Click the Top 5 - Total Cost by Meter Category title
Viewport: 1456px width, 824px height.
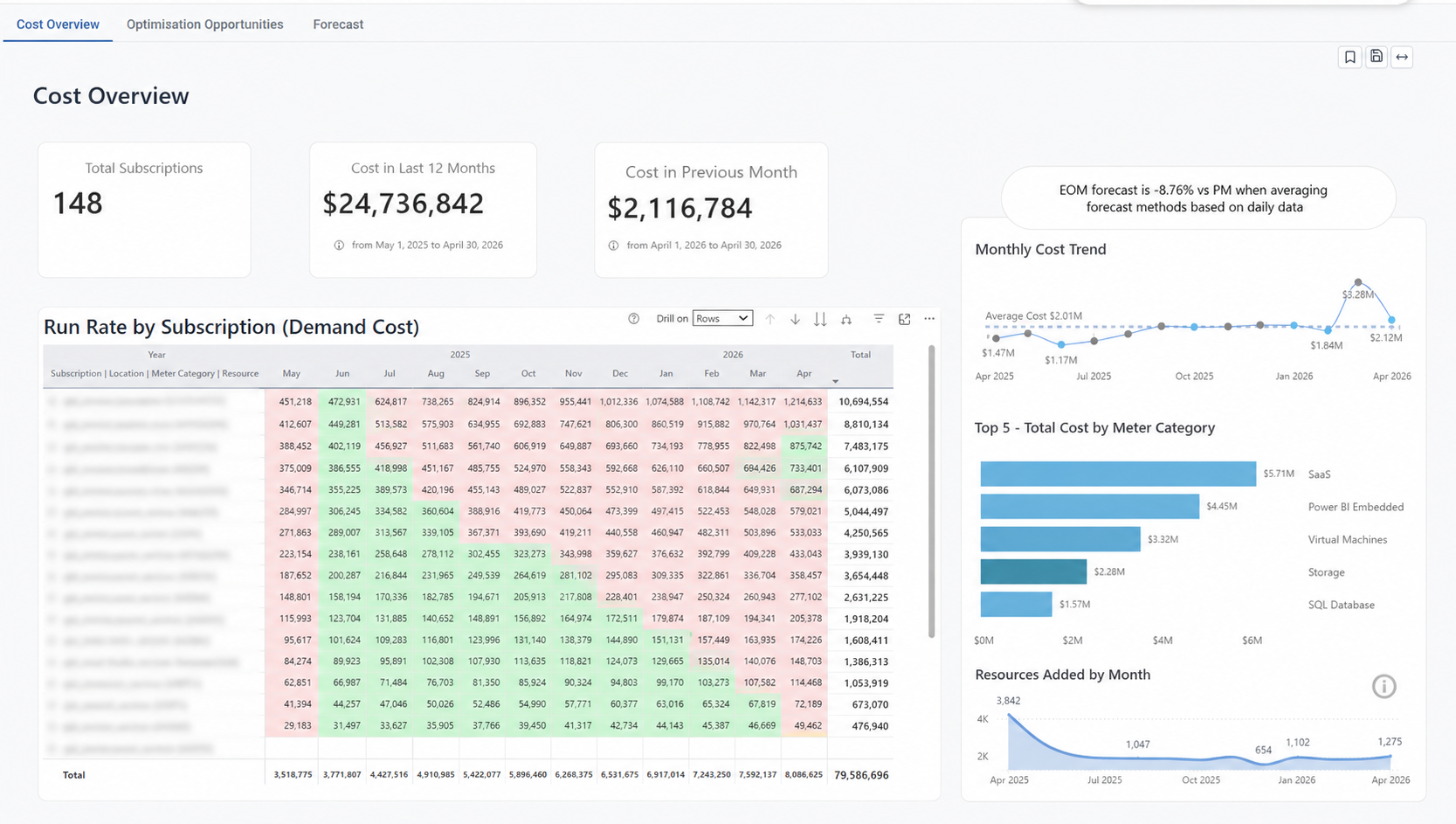coord(1094,428)
